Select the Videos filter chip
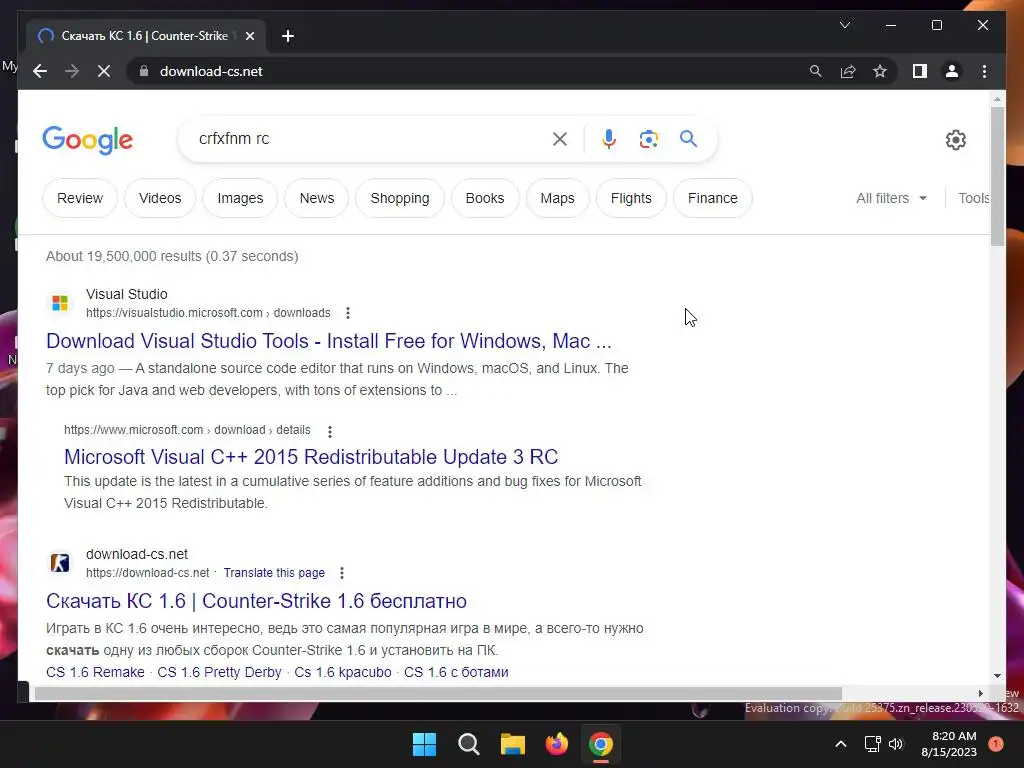The height and width of the screenshot is (768, 1024). click(x=160, y=198)
